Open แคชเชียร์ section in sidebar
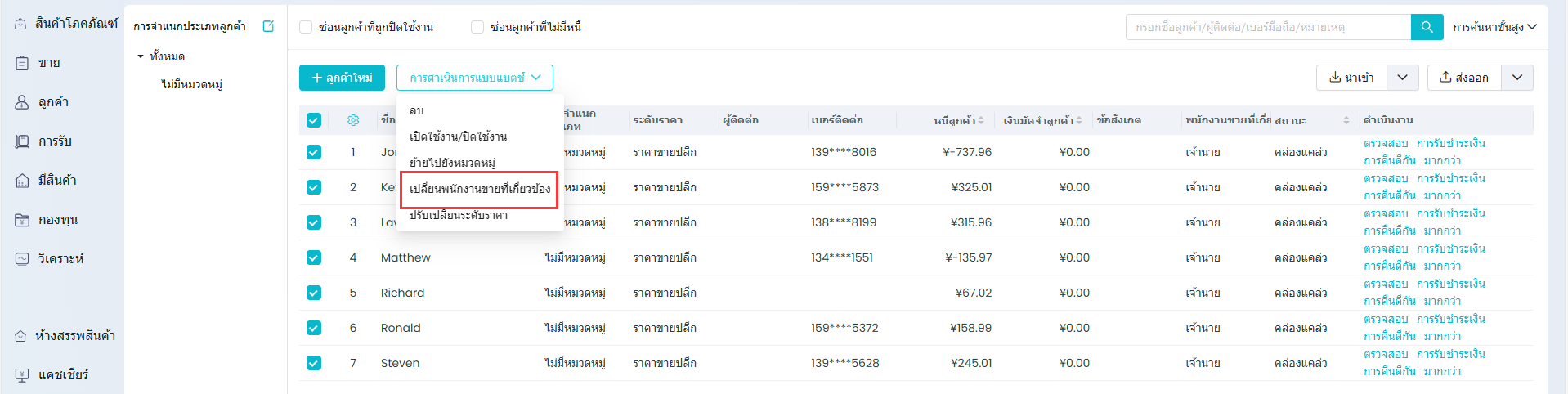The image size is (1568, 394). coord(63,375)
